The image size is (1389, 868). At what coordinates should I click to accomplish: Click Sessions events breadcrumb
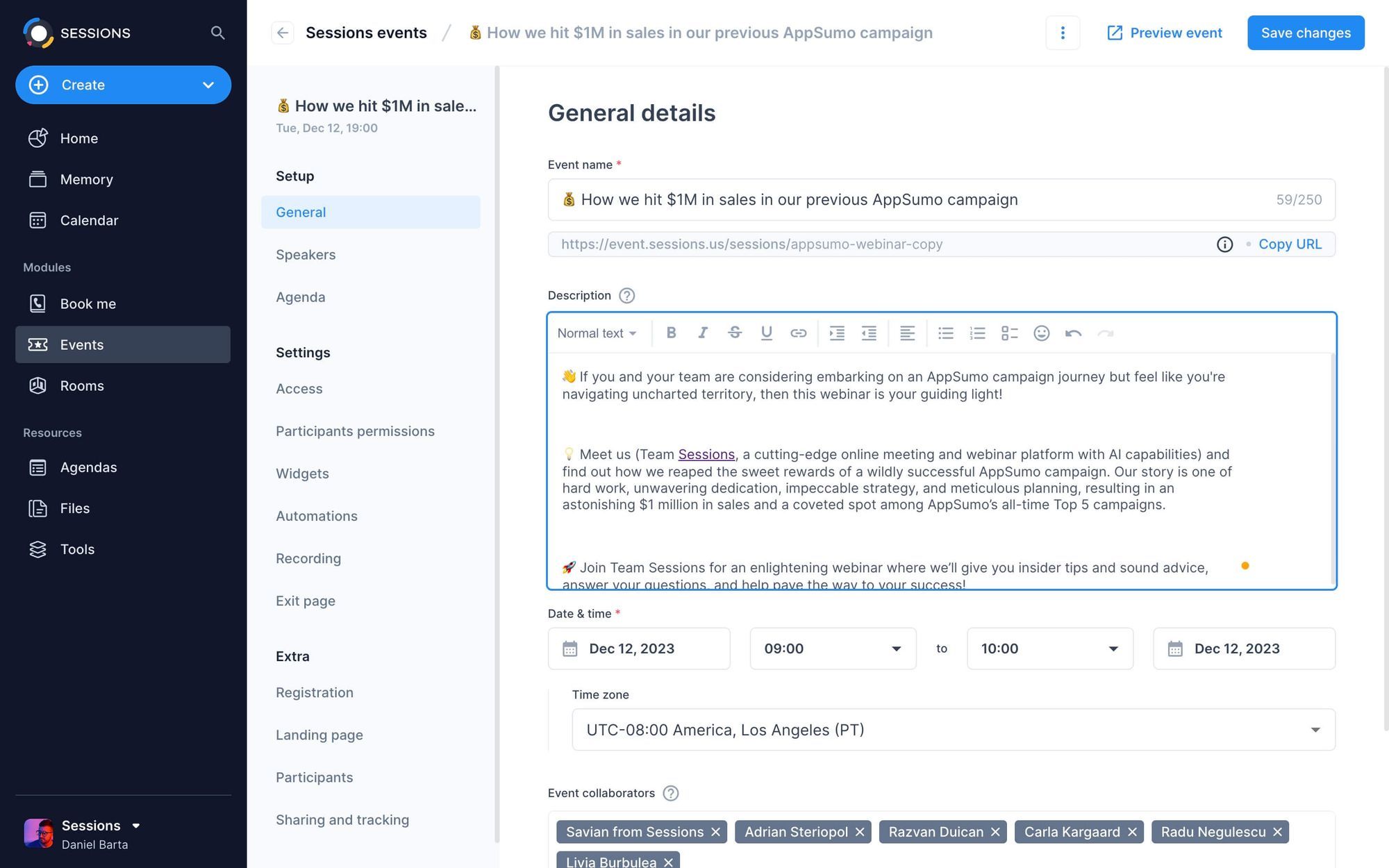(366, 33)
